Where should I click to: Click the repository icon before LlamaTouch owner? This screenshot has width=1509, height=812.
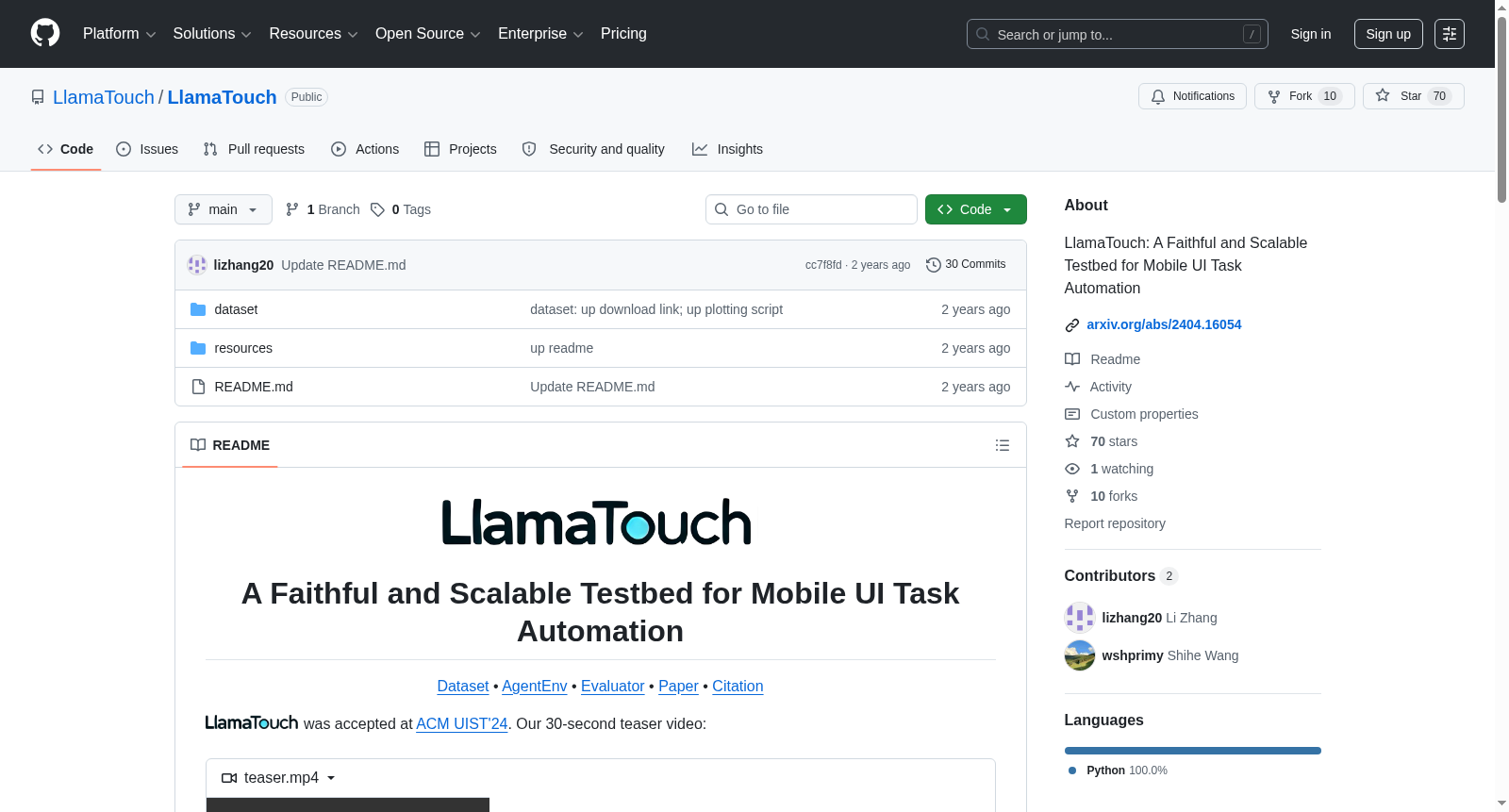pos(38,97)
